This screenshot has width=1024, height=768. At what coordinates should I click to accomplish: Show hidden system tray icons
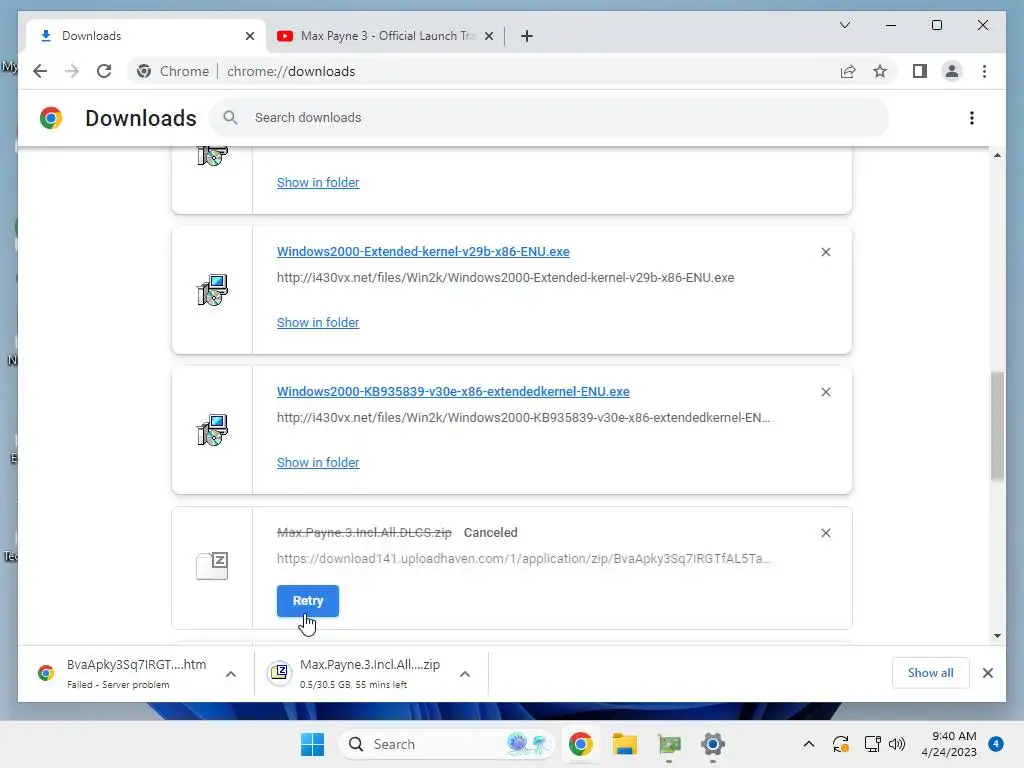[808, 744]
